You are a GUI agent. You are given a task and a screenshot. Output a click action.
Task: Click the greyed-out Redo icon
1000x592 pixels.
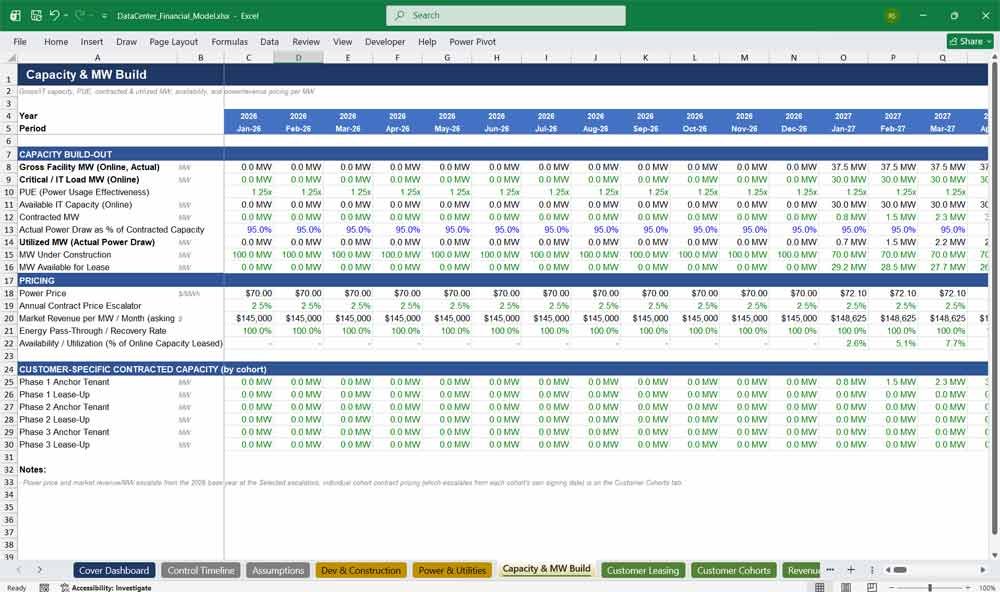coord(79,15)
